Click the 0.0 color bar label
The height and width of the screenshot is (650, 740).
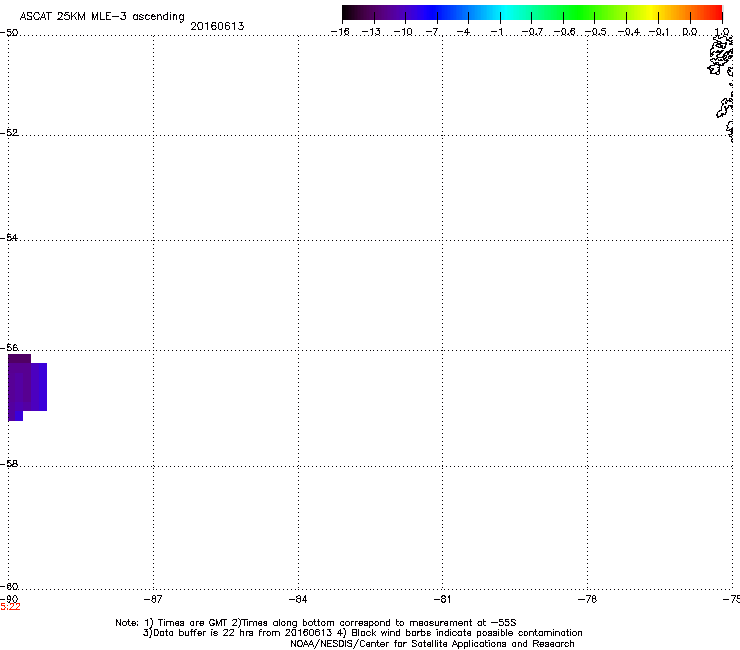pyautogui.click(x=690, y=32)
